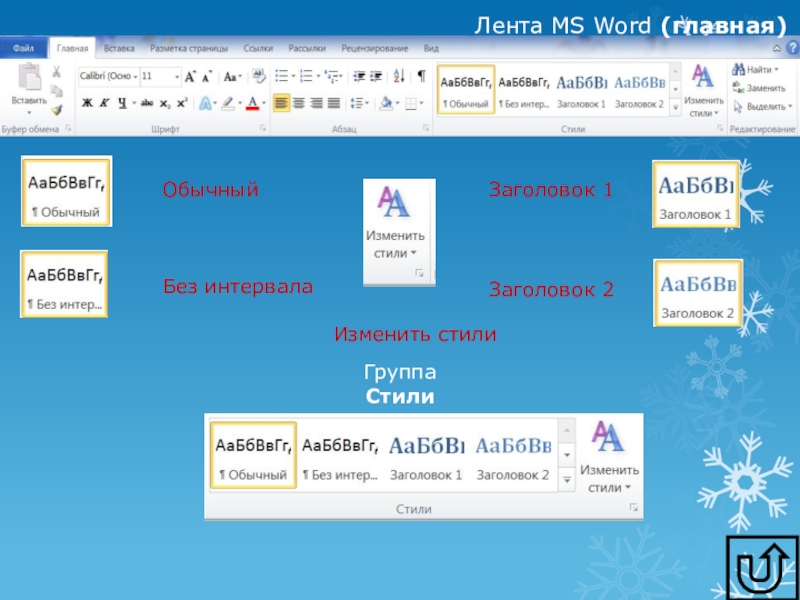Click the A-to-Я sort icon

(x=399, y=76)
